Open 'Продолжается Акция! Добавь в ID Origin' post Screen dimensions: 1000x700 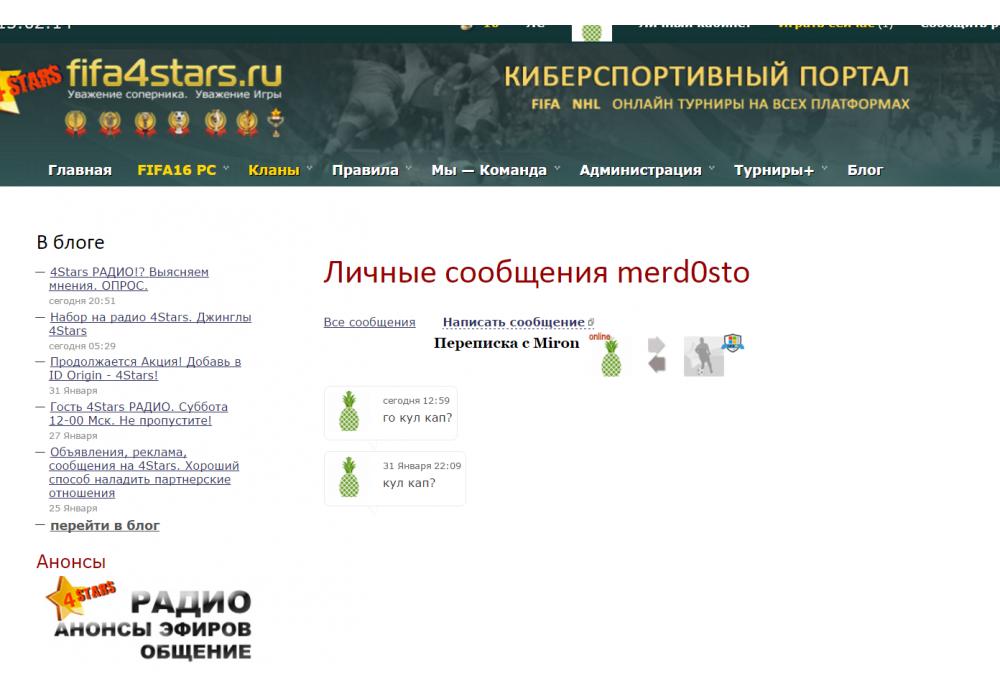145,368
